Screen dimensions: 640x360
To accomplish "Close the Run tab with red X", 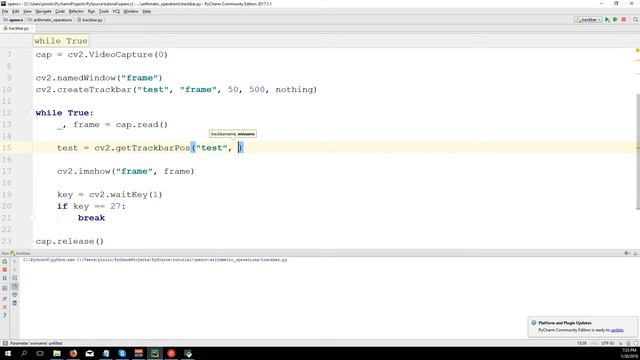I will pyautogui.click(x=4, y=307).
